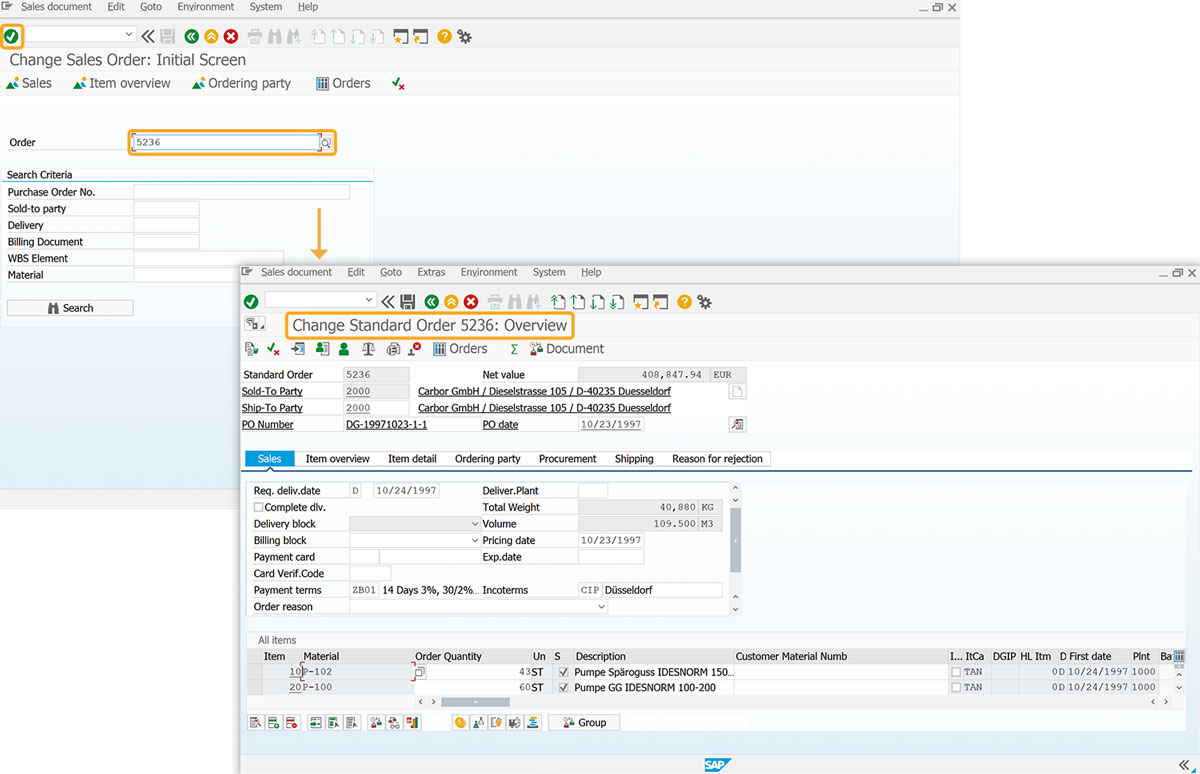Click Back green arrow in Initial Screen toolbar
The width and height of the screenshot is (1200, 774).
point(192,36)
